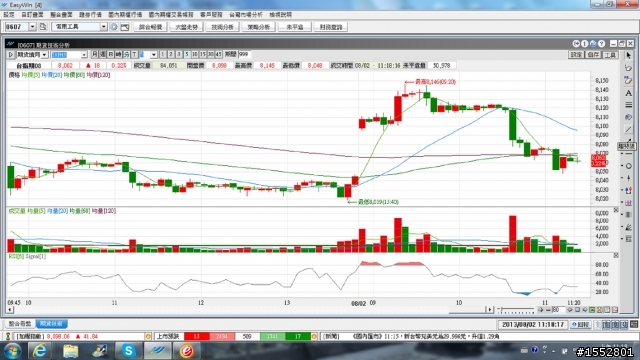
Task: Select the monthly (月) period toggle
Action: (x=95, y=54)
